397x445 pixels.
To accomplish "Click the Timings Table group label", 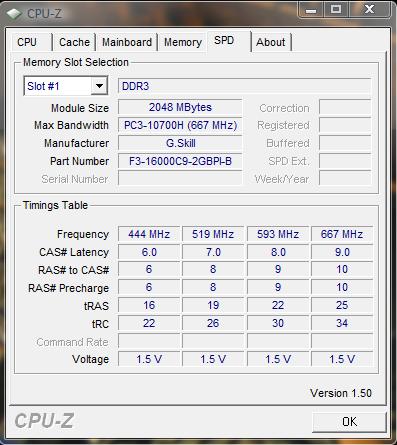I will click(55, 205).
